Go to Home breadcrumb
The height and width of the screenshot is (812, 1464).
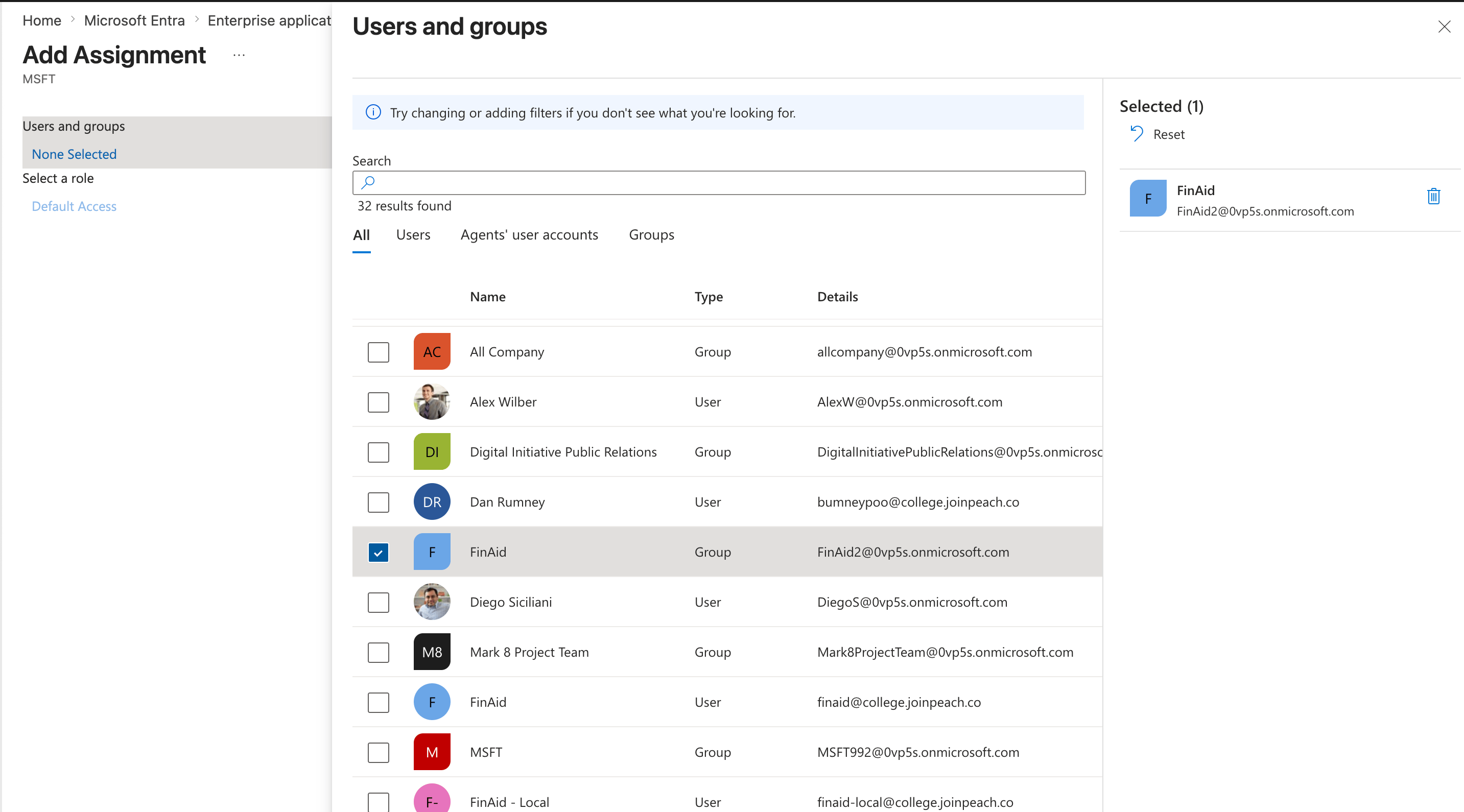[x=41, y=20]
